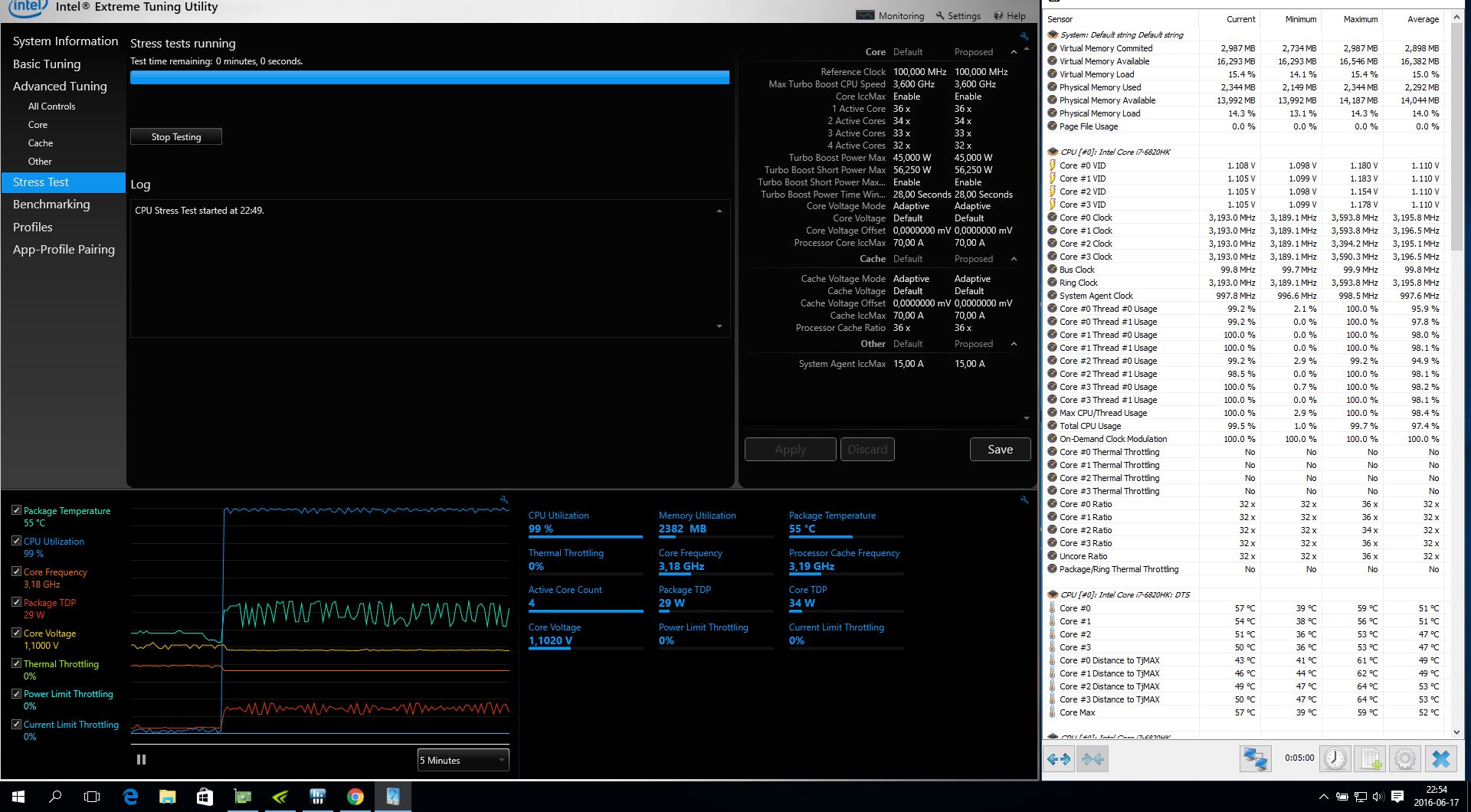Toggle Package Temperature graph checkbox
The height and width of the screenshot is (812, 1471).
[x=16, y=510]
